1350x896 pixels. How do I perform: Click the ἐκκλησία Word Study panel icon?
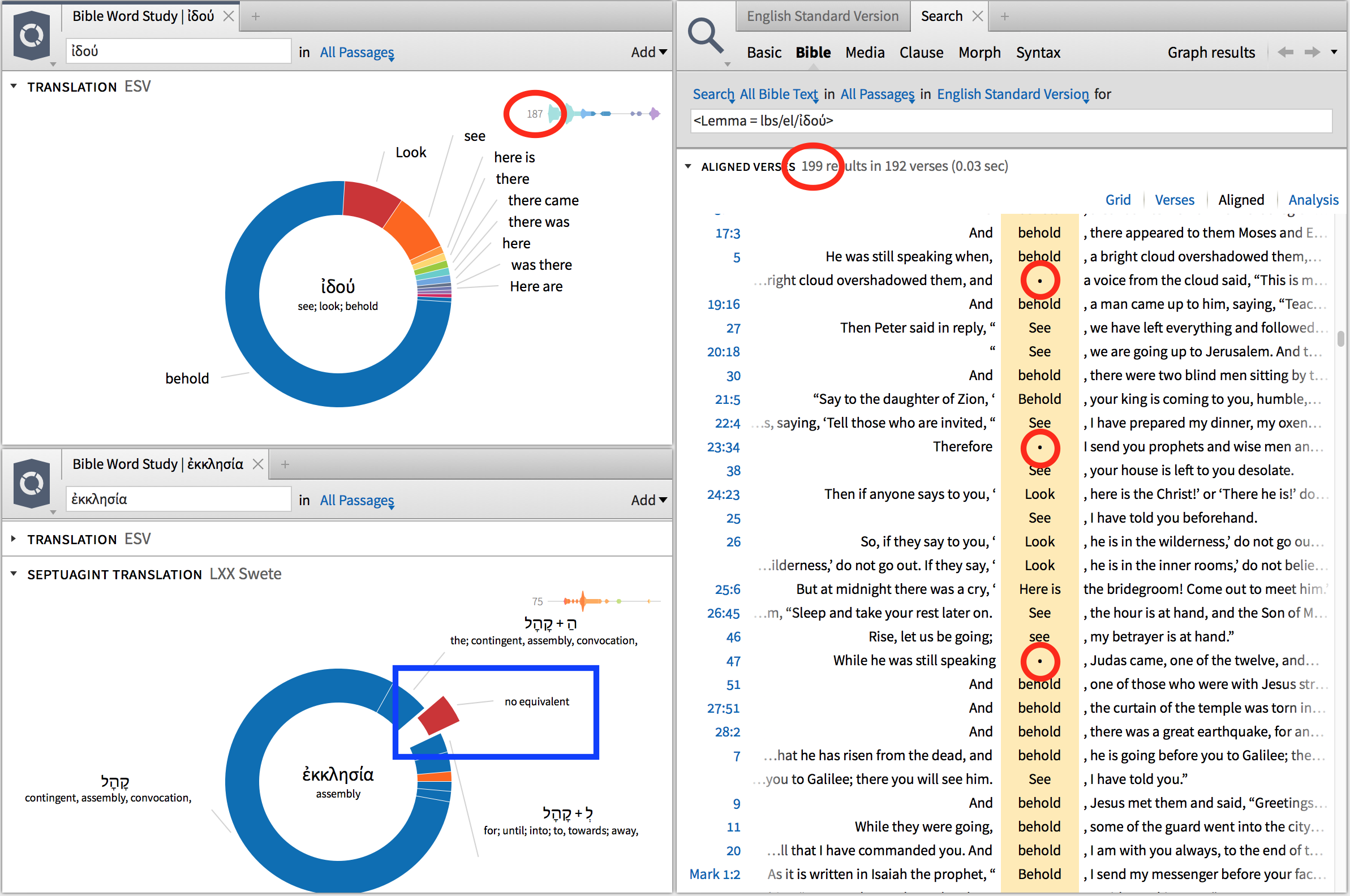coord(32,484)
